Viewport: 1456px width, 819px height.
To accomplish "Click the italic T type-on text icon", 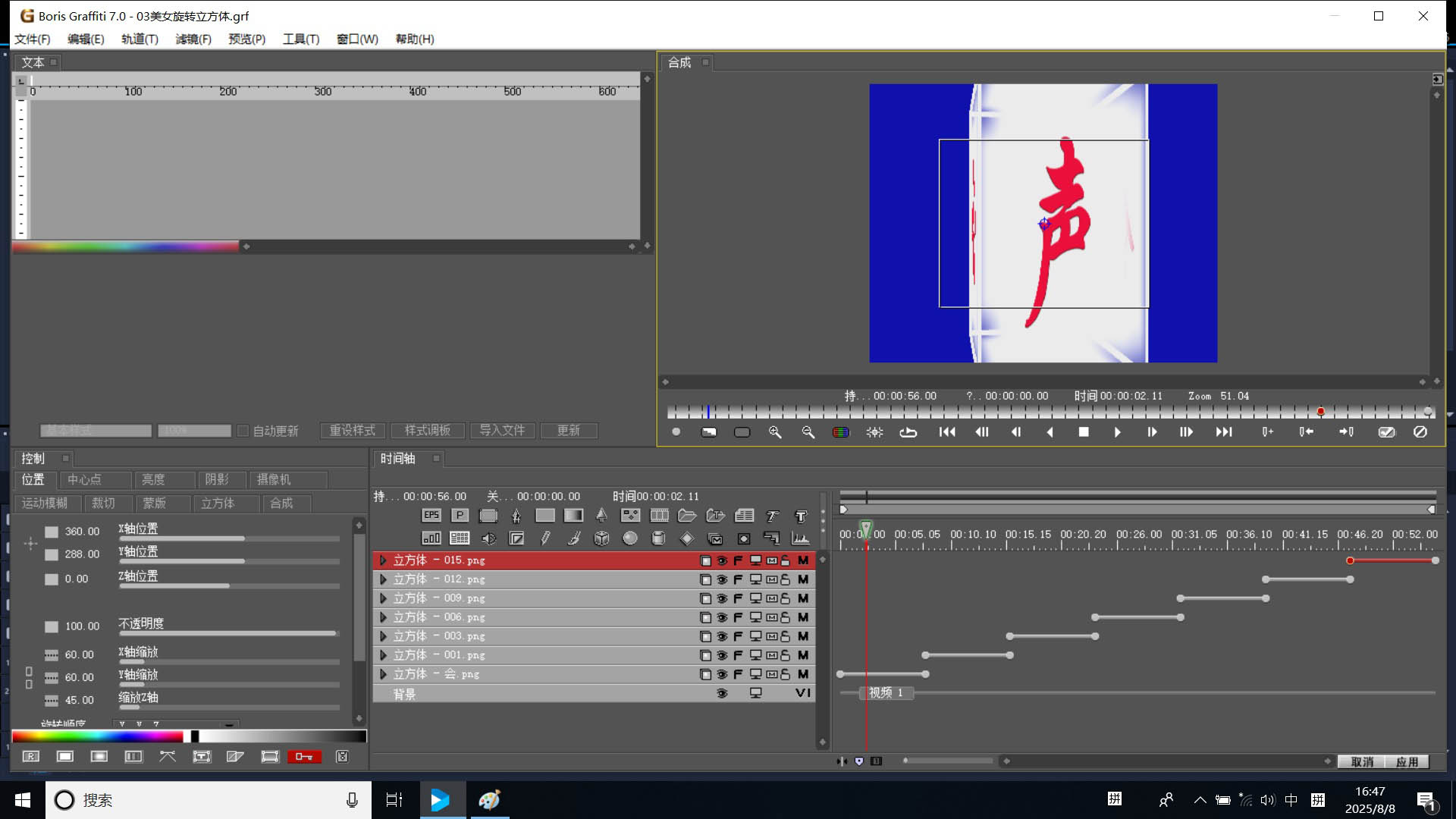I will click(773, 516).
